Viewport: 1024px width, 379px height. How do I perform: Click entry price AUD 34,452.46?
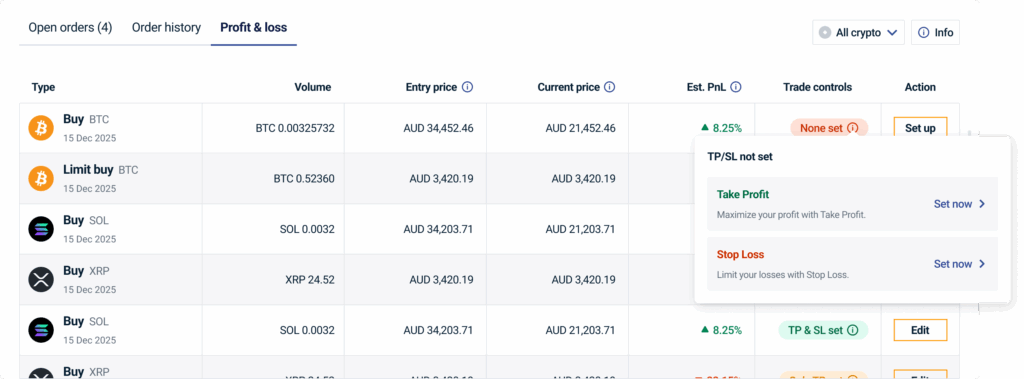[438, 128]
